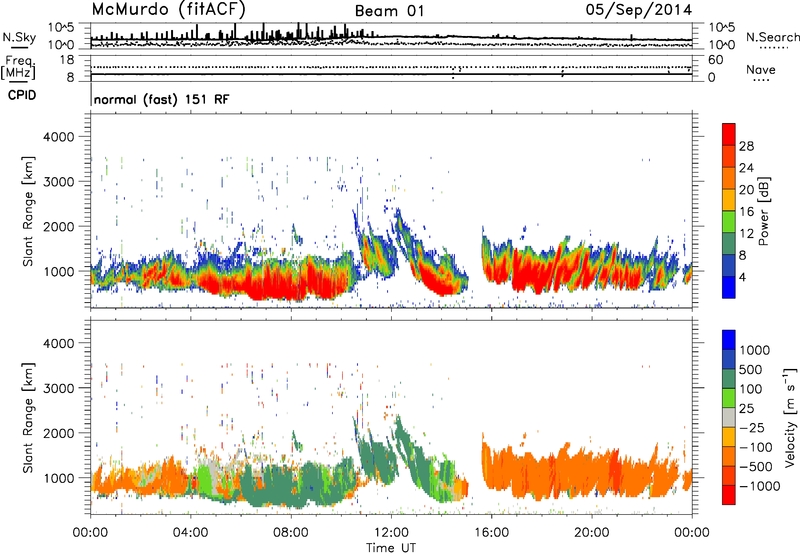Click the "Beam 01" header label
The image size is (800, 554).
[x=389, y=11]
